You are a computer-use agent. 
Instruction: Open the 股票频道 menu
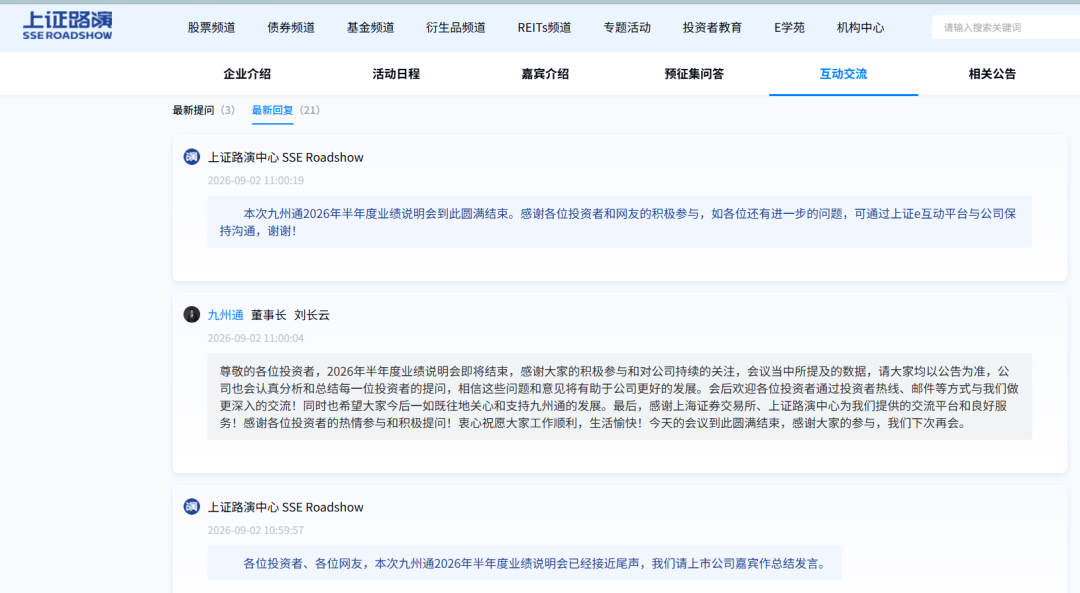click(211, 28)
